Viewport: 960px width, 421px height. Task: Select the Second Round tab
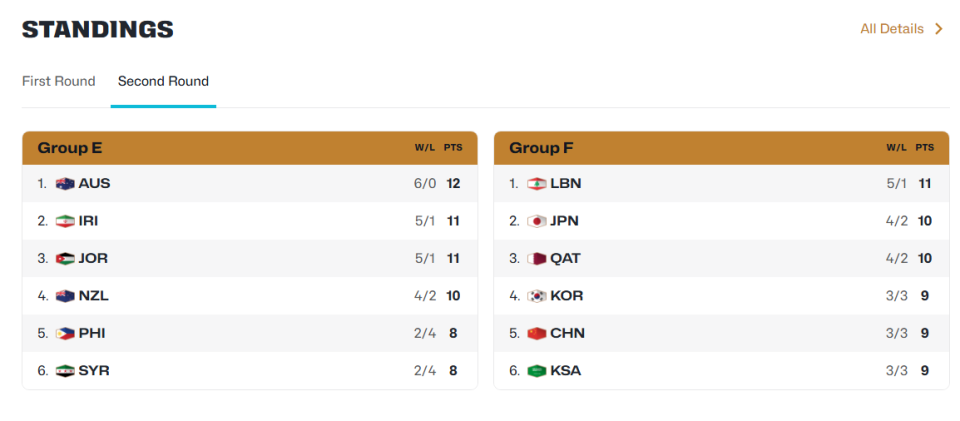click(163, 81)
